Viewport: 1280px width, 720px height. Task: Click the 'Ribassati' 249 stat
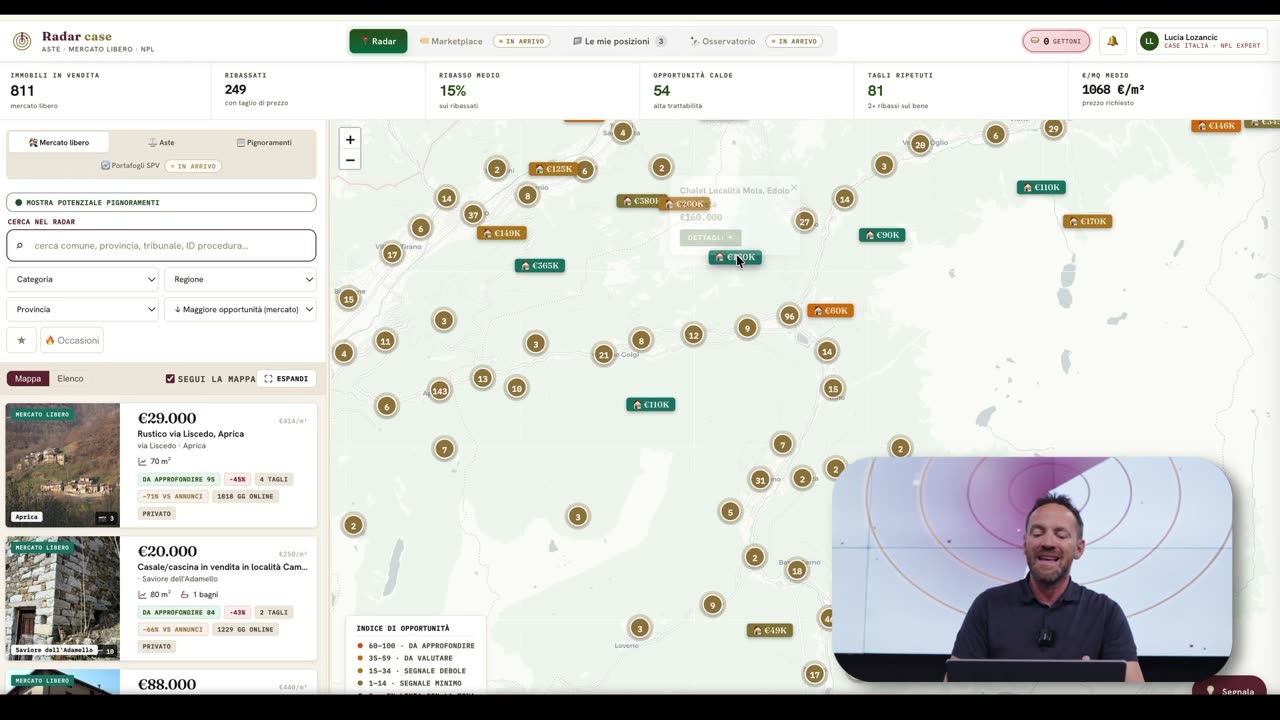[318, 90]
